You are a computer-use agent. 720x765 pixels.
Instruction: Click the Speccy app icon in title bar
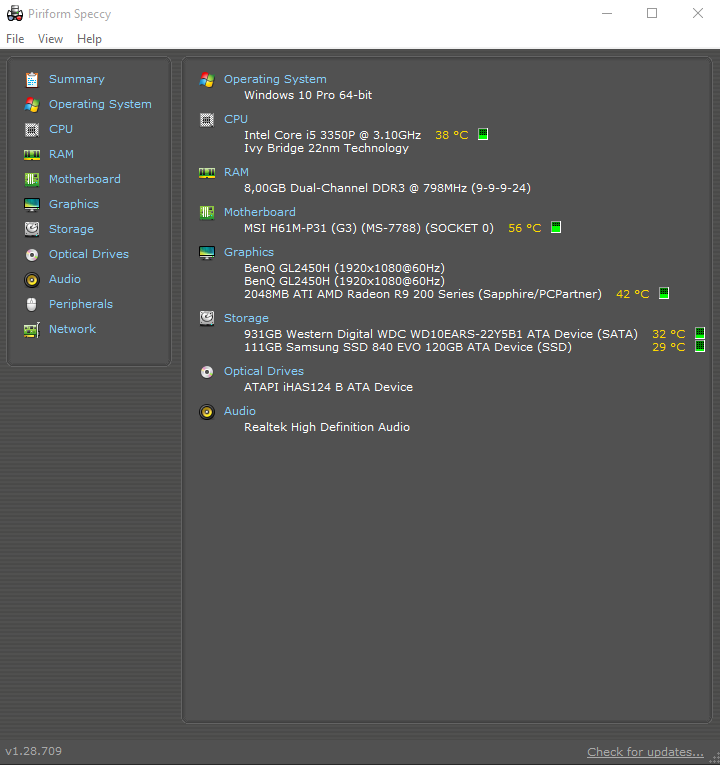point(15,14)
